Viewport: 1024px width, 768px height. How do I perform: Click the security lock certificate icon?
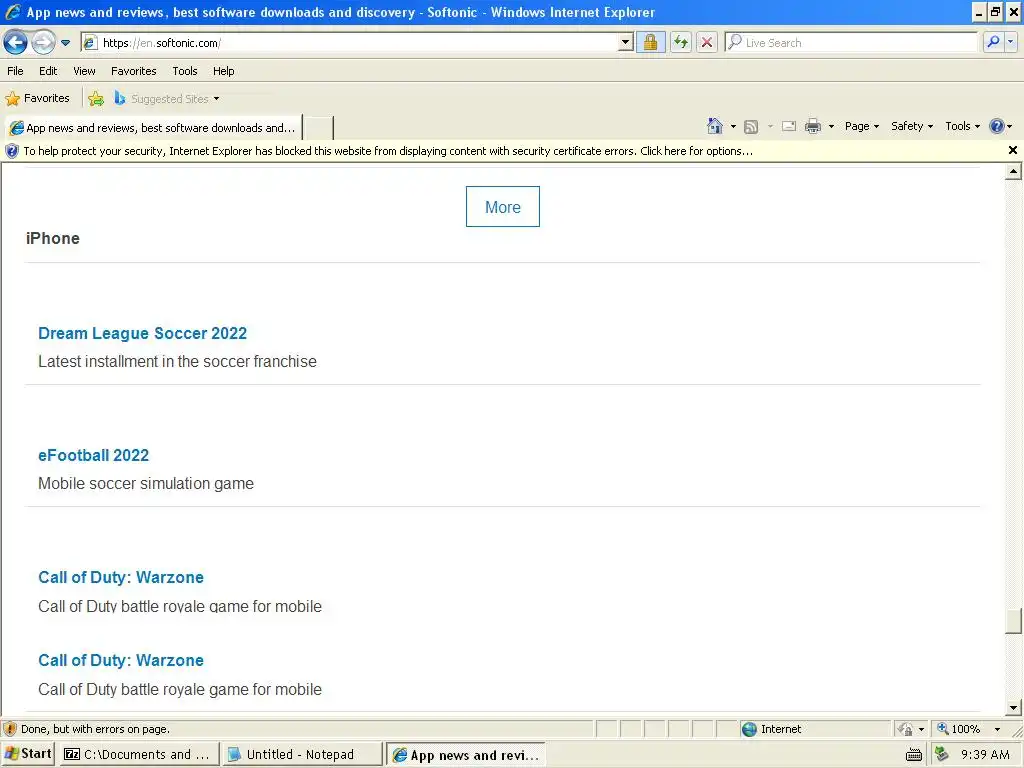pos(650,43)
